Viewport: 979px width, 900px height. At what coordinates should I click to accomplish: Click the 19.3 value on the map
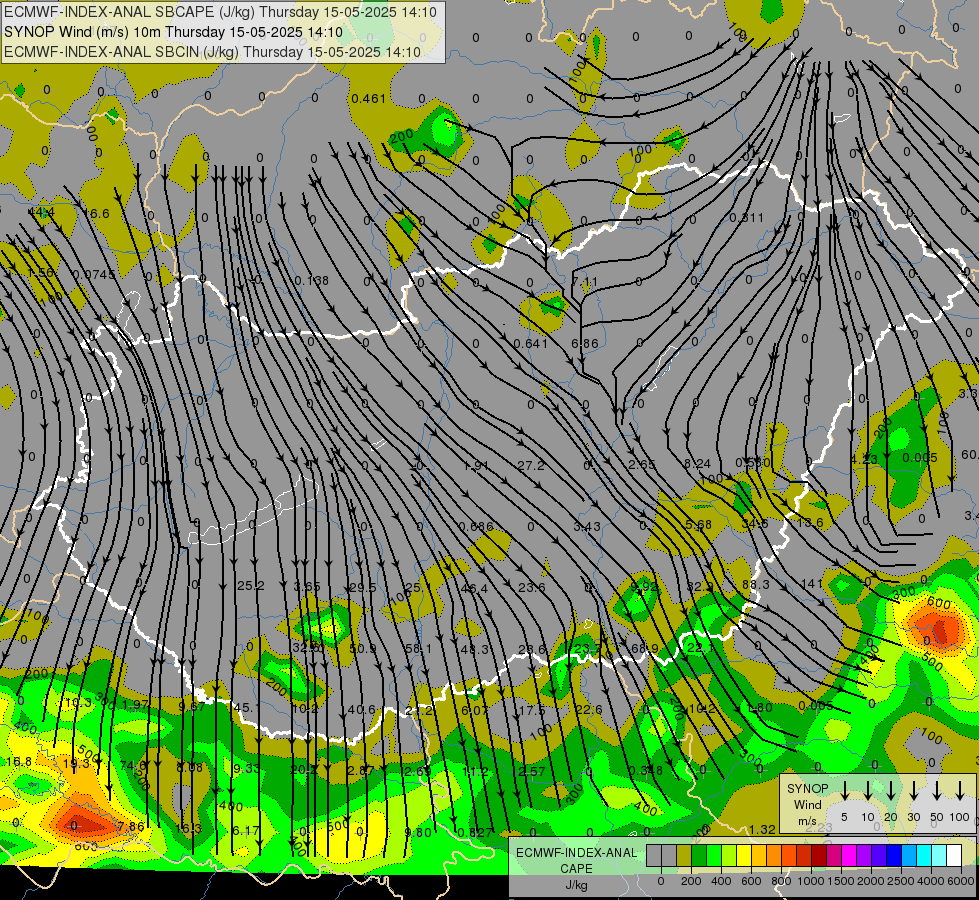click(x=77, y=763)
